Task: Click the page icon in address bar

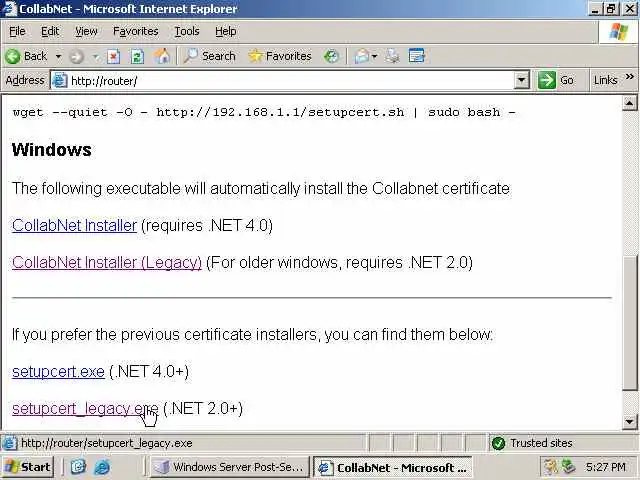Action: click(59, 80)
